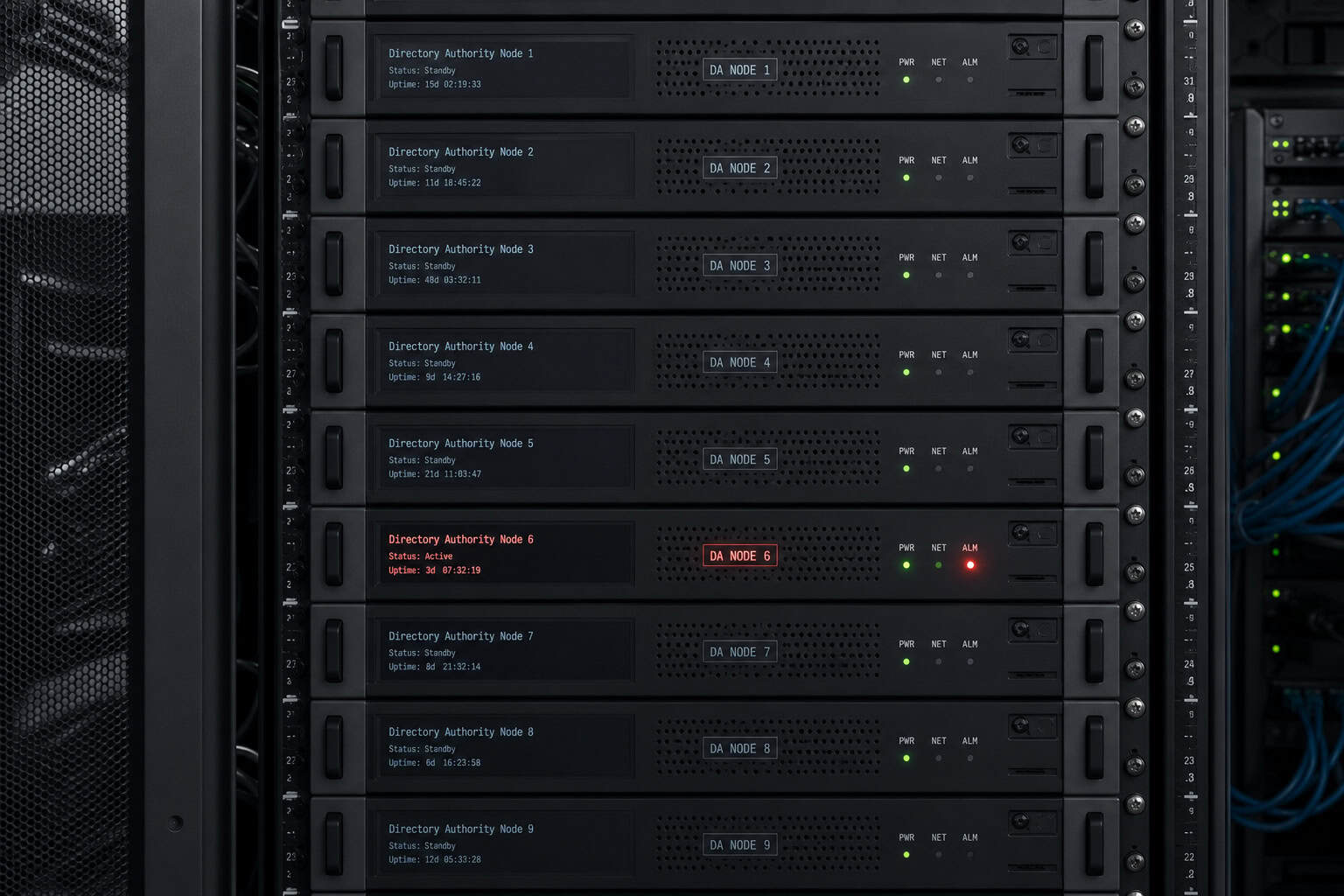Viewport: 1344px width, 896px height.
Task: Click the NET LED on DA Node 1
Action: pos(939,80)
